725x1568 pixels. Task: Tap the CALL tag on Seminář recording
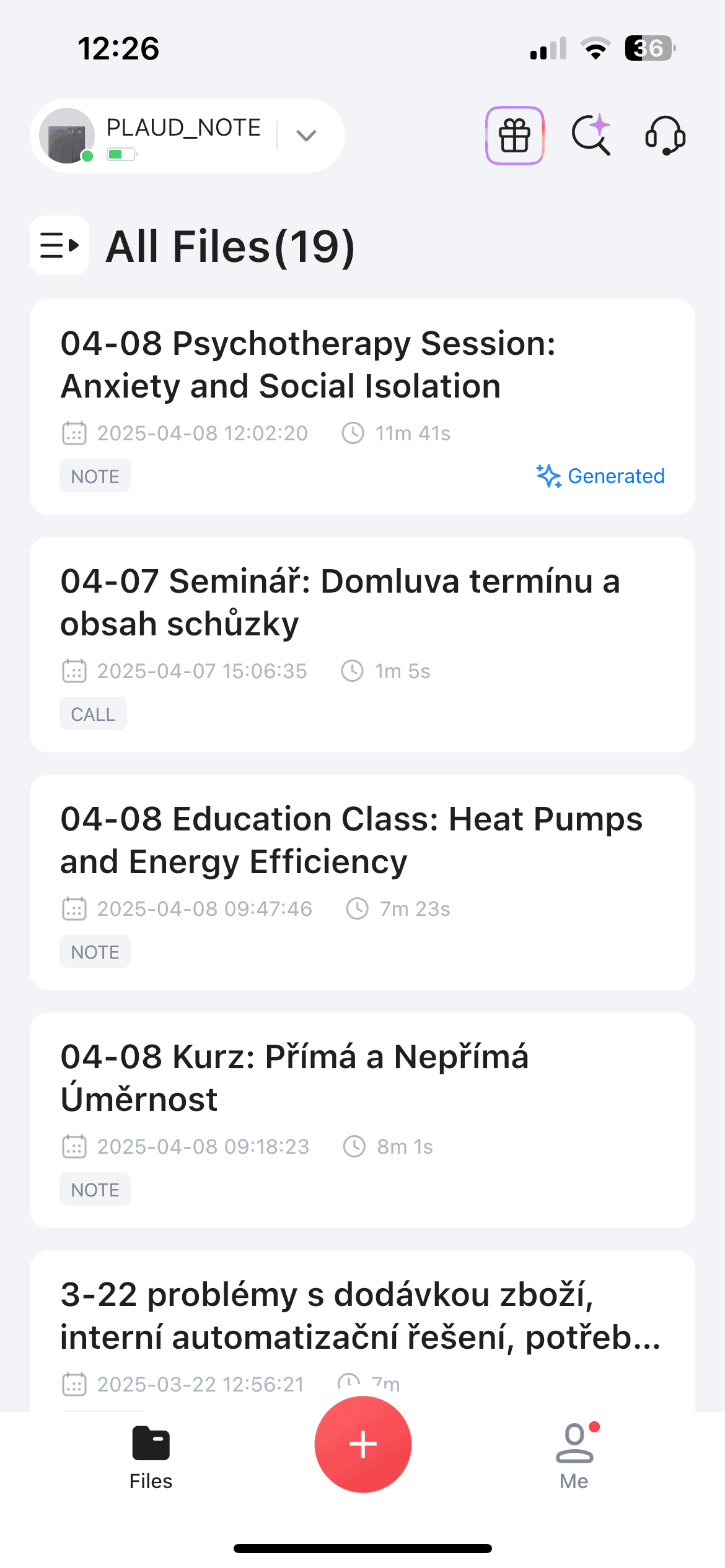(x=93, y=714)
